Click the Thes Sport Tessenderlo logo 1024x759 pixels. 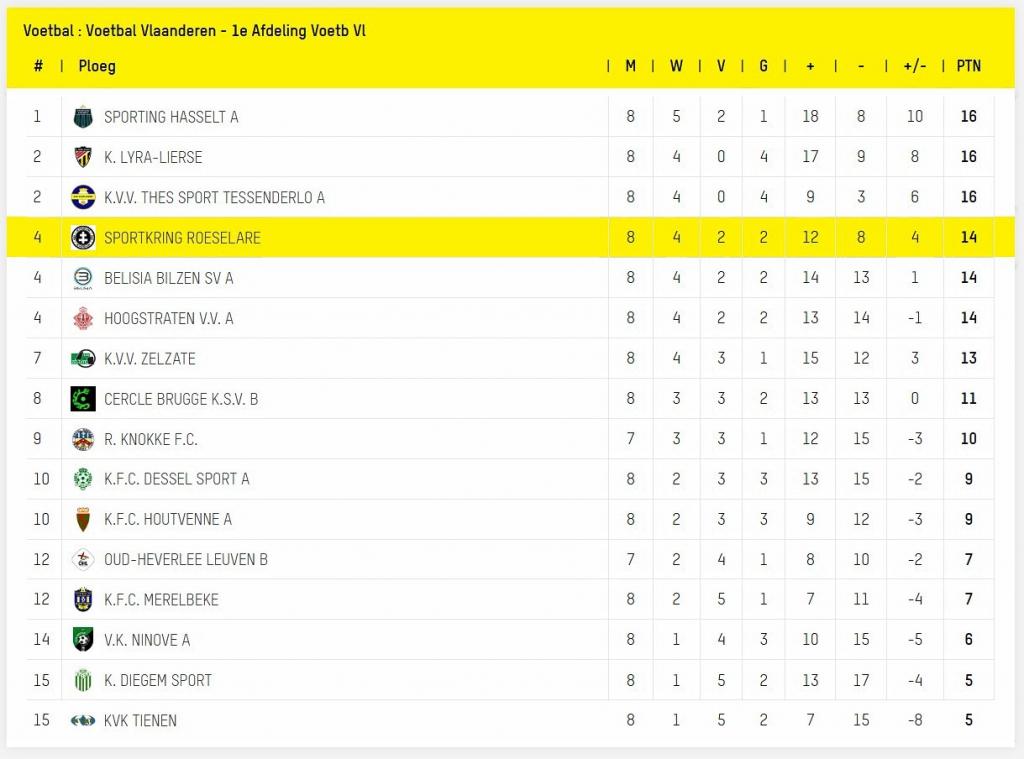83,197
